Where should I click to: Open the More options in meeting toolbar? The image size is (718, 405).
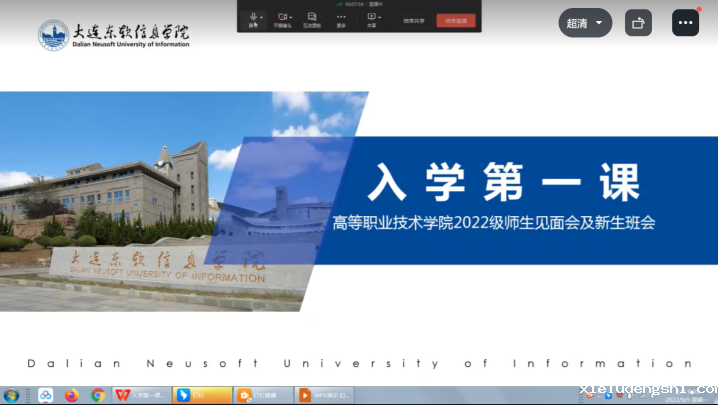341,17
